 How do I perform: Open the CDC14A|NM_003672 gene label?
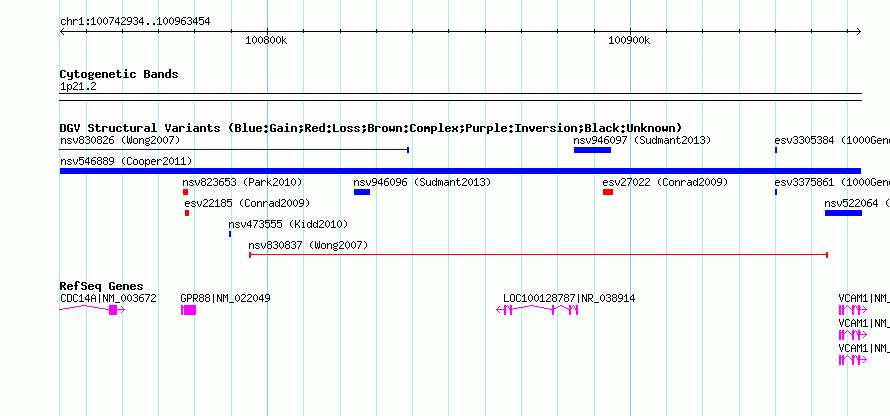(108, 298)
